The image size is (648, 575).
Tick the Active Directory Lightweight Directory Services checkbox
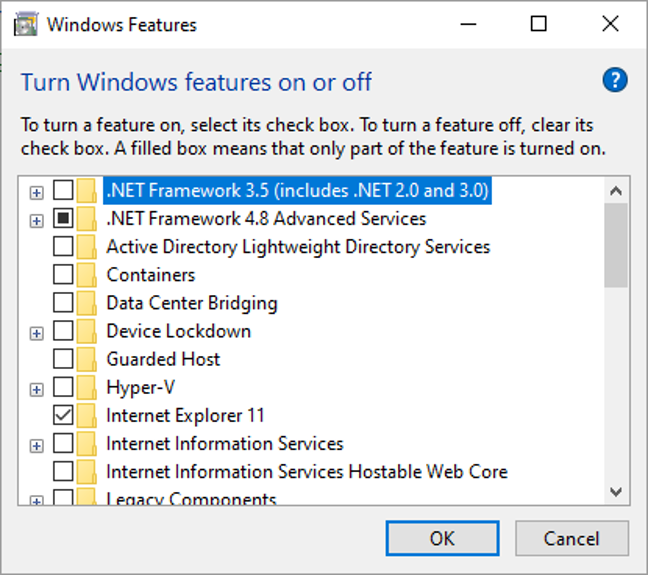pos(63,247)
